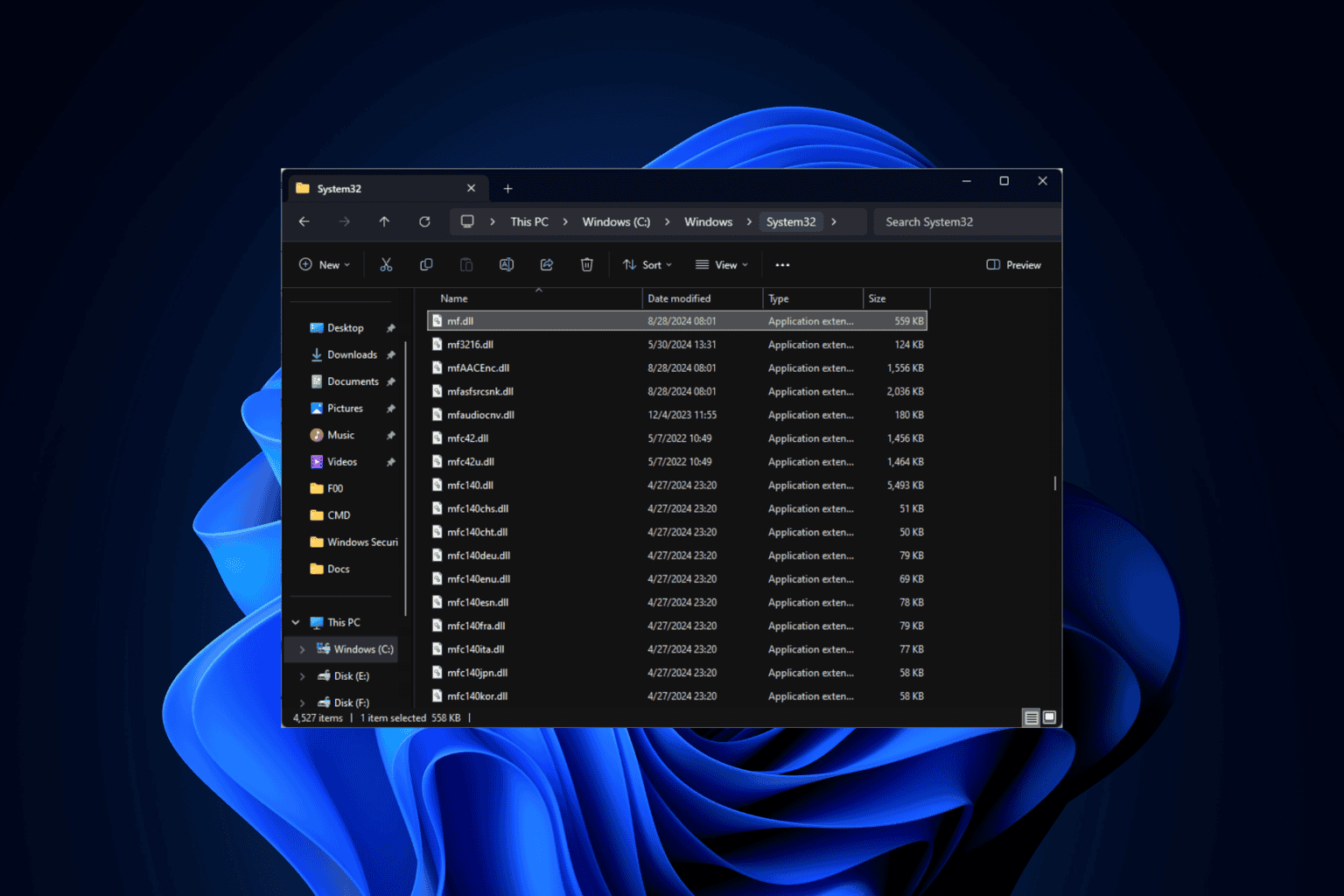Select the mfc140jpn.dll file
1344x896 pixels.
677,673
